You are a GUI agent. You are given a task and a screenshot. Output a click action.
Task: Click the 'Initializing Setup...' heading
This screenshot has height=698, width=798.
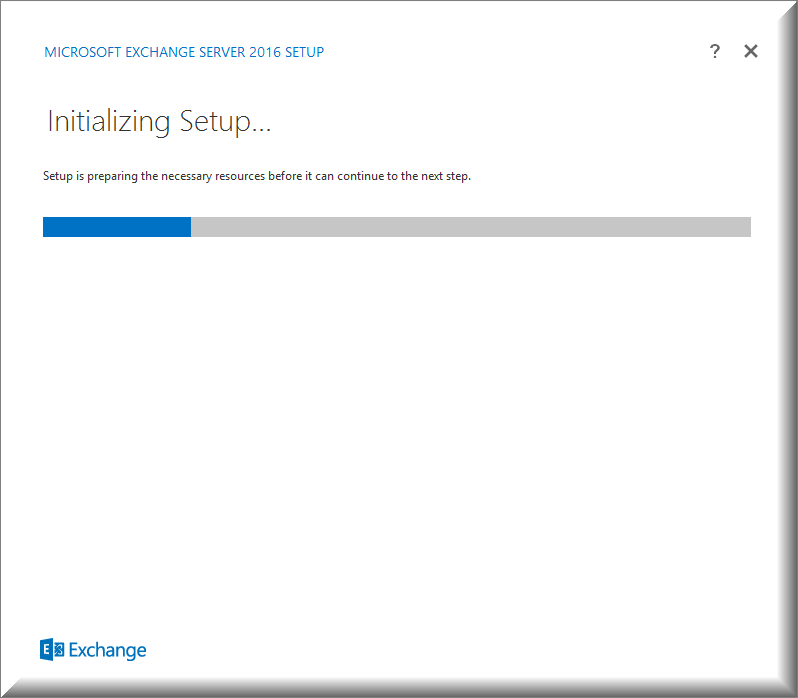159,122
